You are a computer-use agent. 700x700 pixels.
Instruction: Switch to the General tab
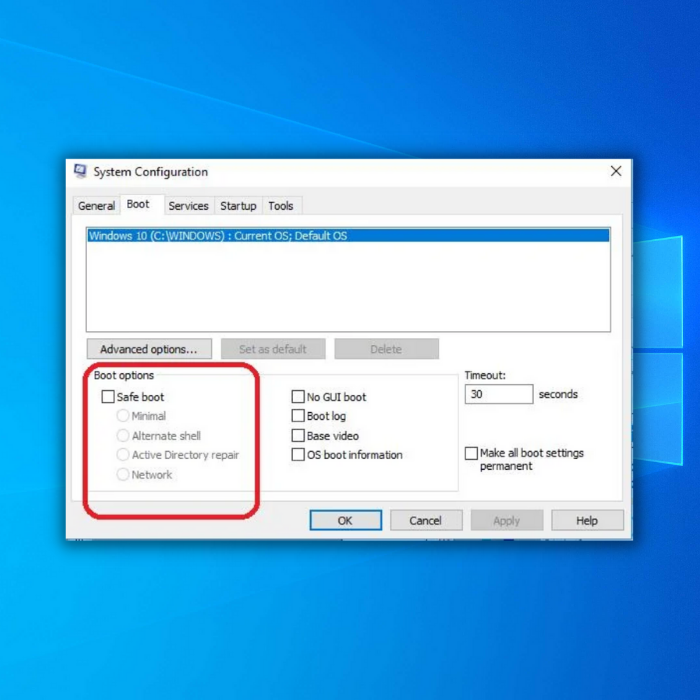(x=96, y=206)
